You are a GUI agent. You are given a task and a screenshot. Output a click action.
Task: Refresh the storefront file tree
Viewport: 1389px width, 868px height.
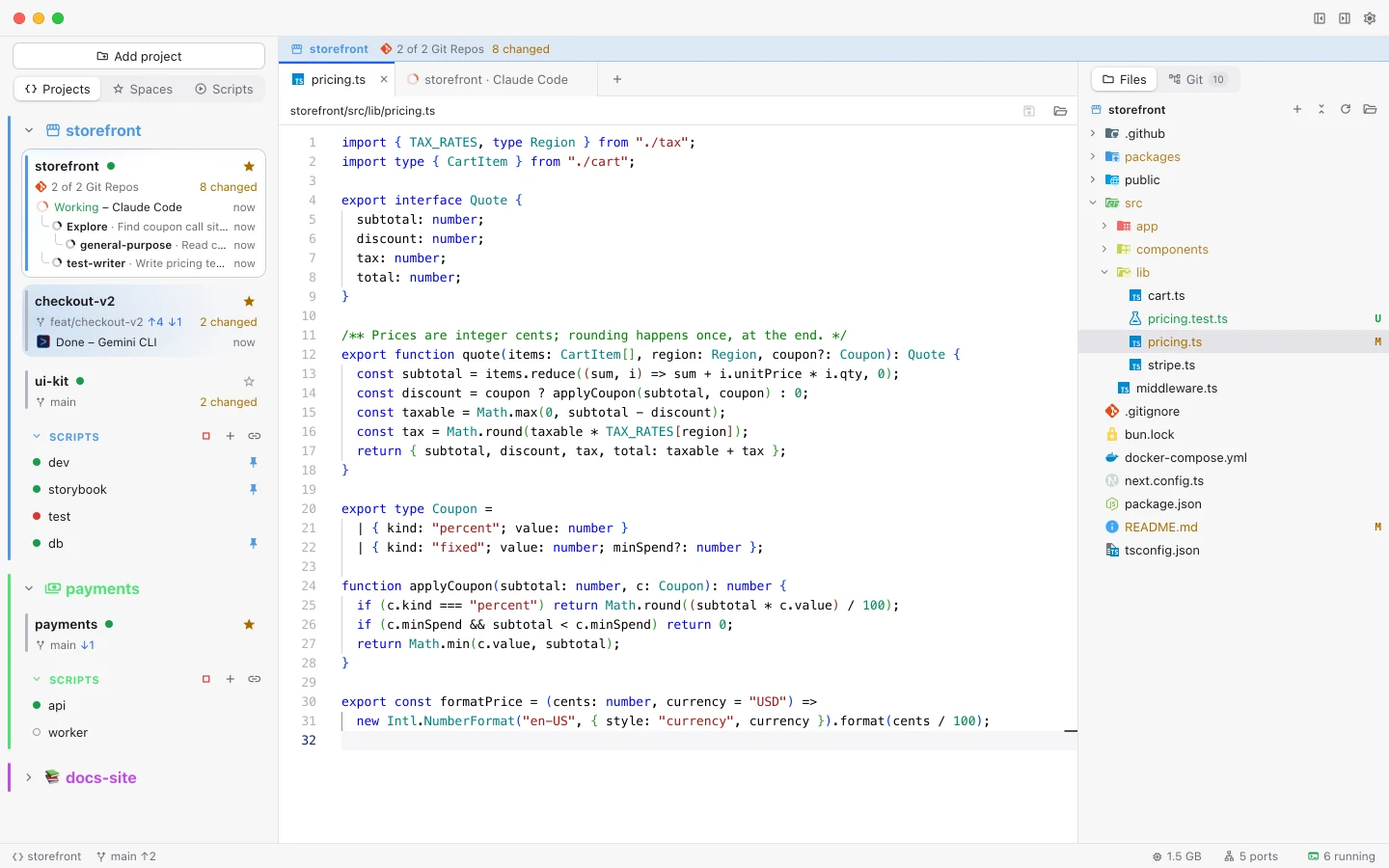click(1346, 109)
